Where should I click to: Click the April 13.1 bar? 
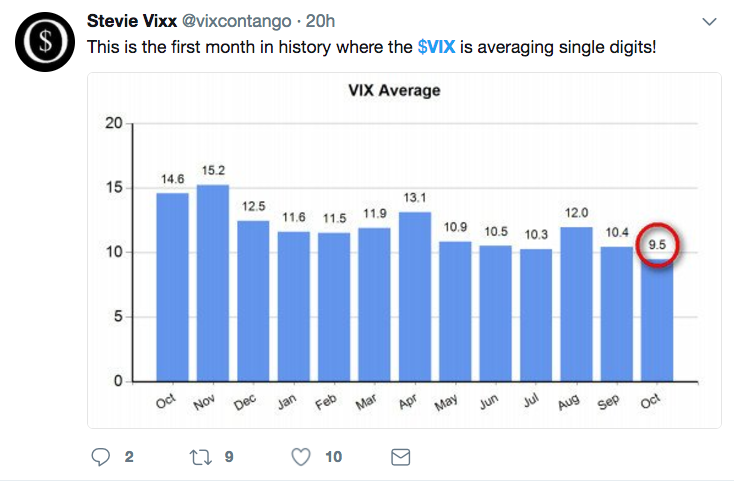pyautogui.click(x=415, y=296)
